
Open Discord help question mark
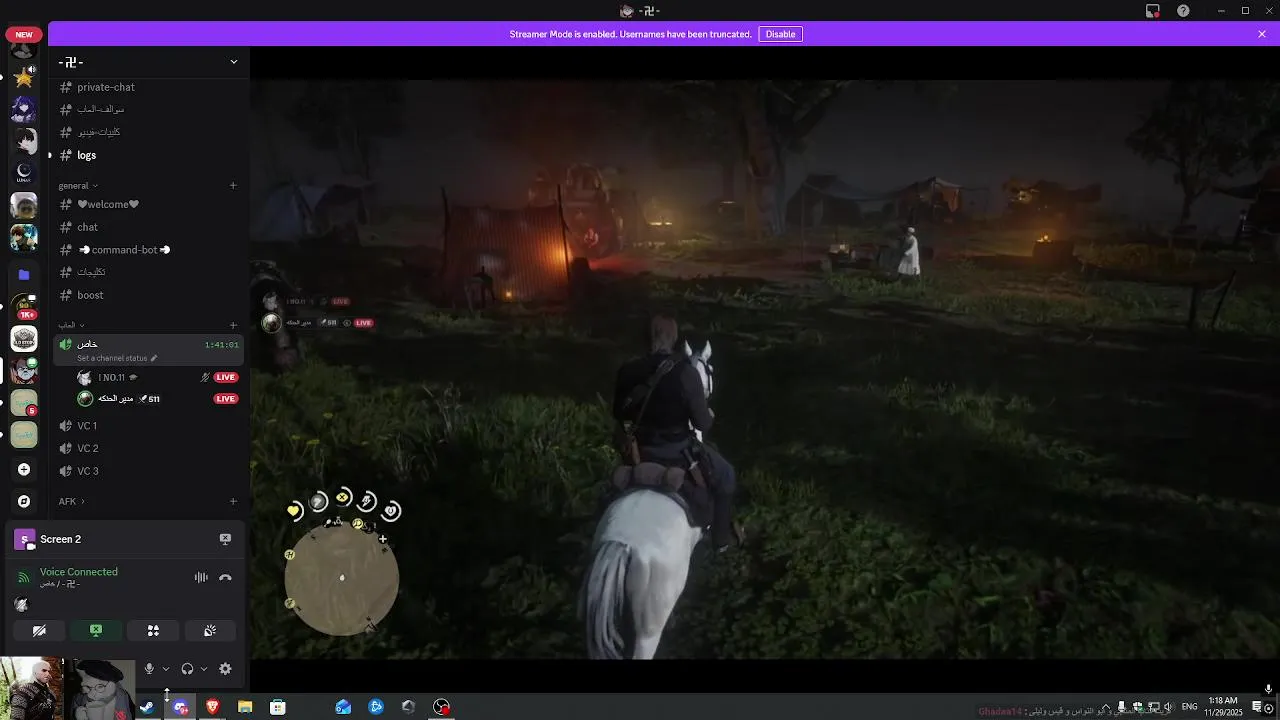point(1184,11)
